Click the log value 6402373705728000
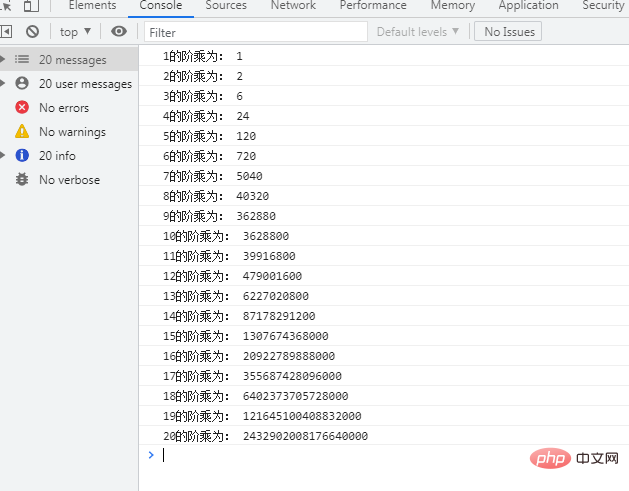 pos(295,396)
